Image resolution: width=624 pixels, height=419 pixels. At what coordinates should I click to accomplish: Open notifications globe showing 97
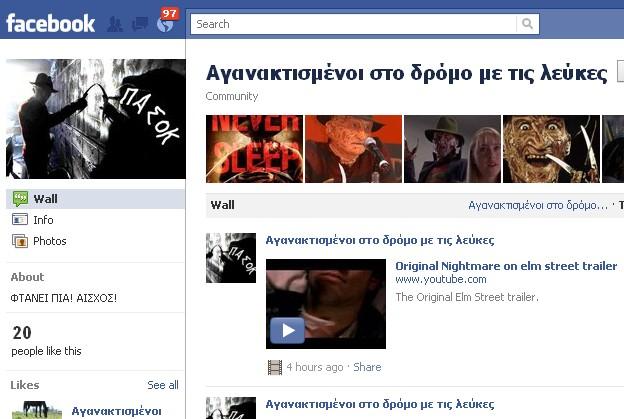[166, 22]
